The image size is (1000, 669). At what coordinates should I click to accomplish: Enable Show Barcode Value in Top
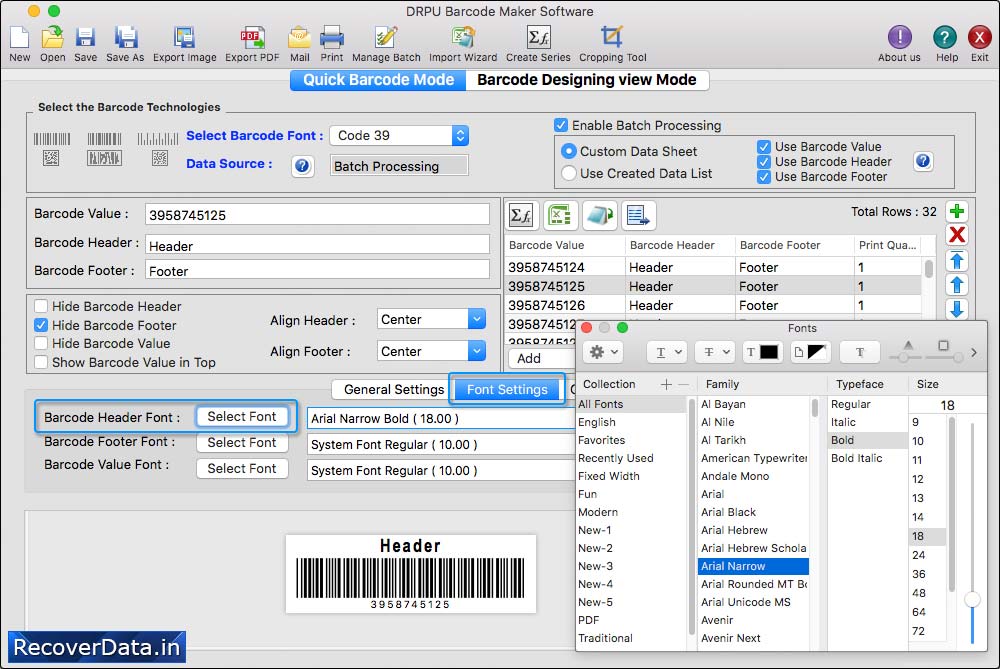[x=41, y=362]
